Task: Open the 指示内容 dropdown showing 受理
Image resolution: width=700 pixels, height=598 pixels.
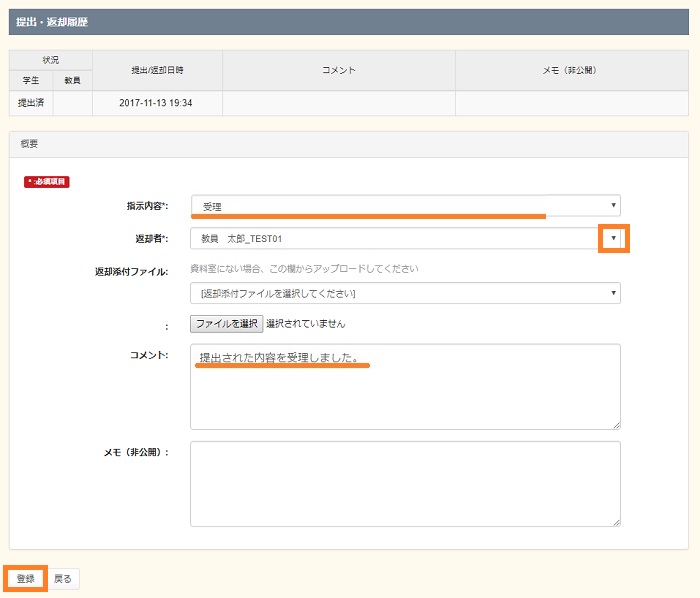Action: [x=404, y=206]
